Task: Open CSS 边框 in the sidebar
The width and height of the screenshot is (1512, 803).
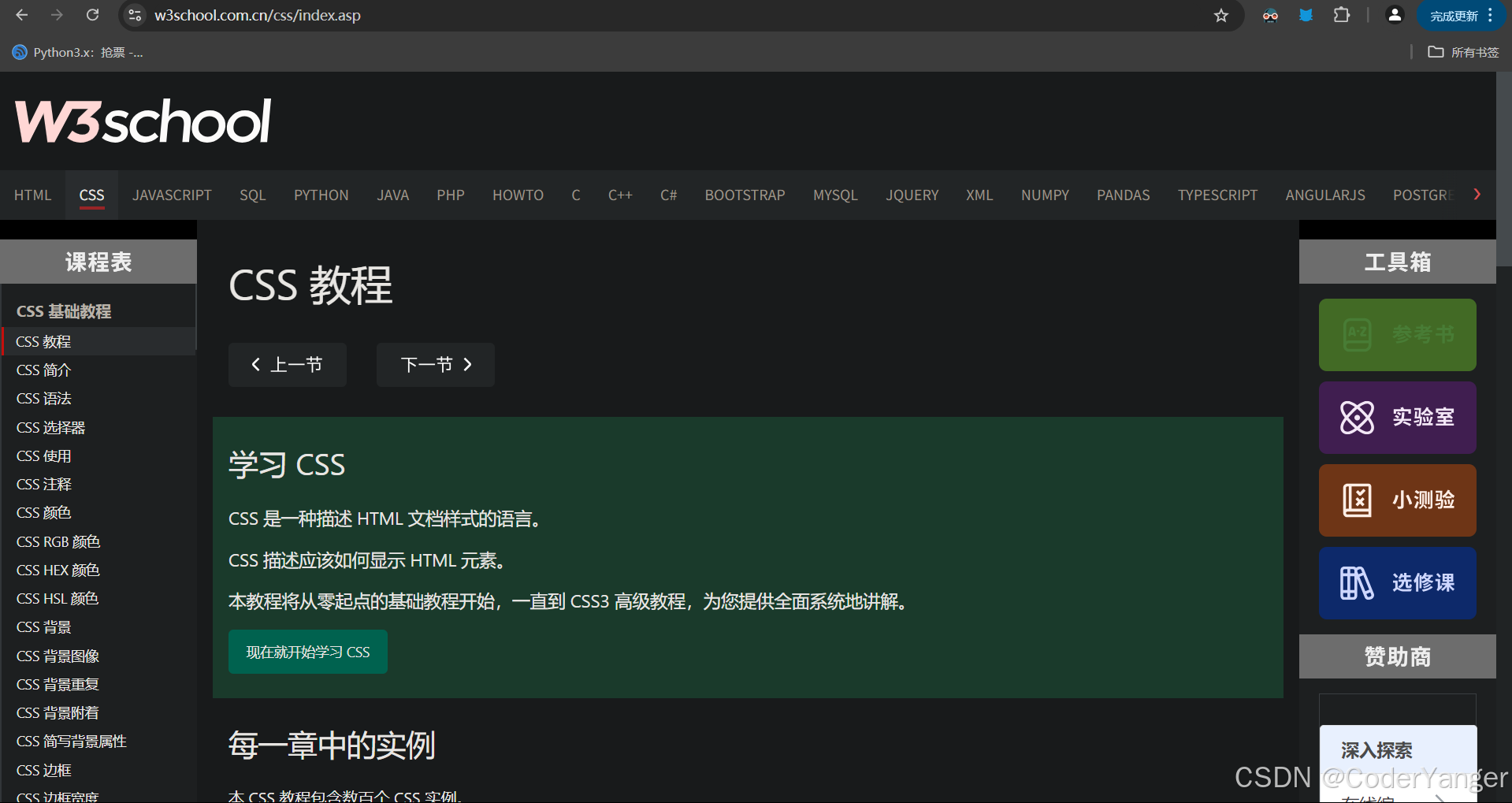Action: pyautogui.click(x=98, y=770)
